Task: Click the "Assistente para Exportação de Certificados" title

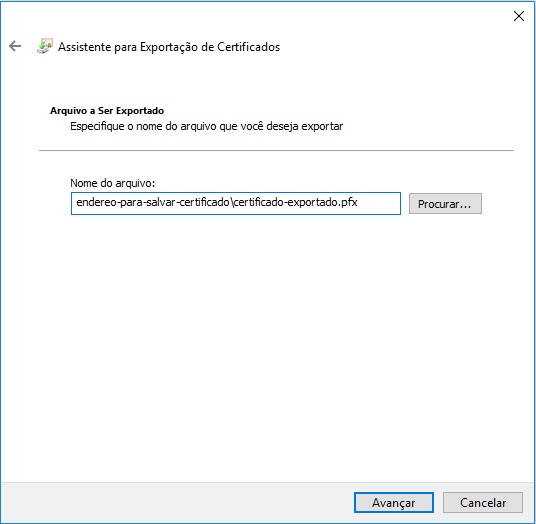Action: tap(169, 47)
